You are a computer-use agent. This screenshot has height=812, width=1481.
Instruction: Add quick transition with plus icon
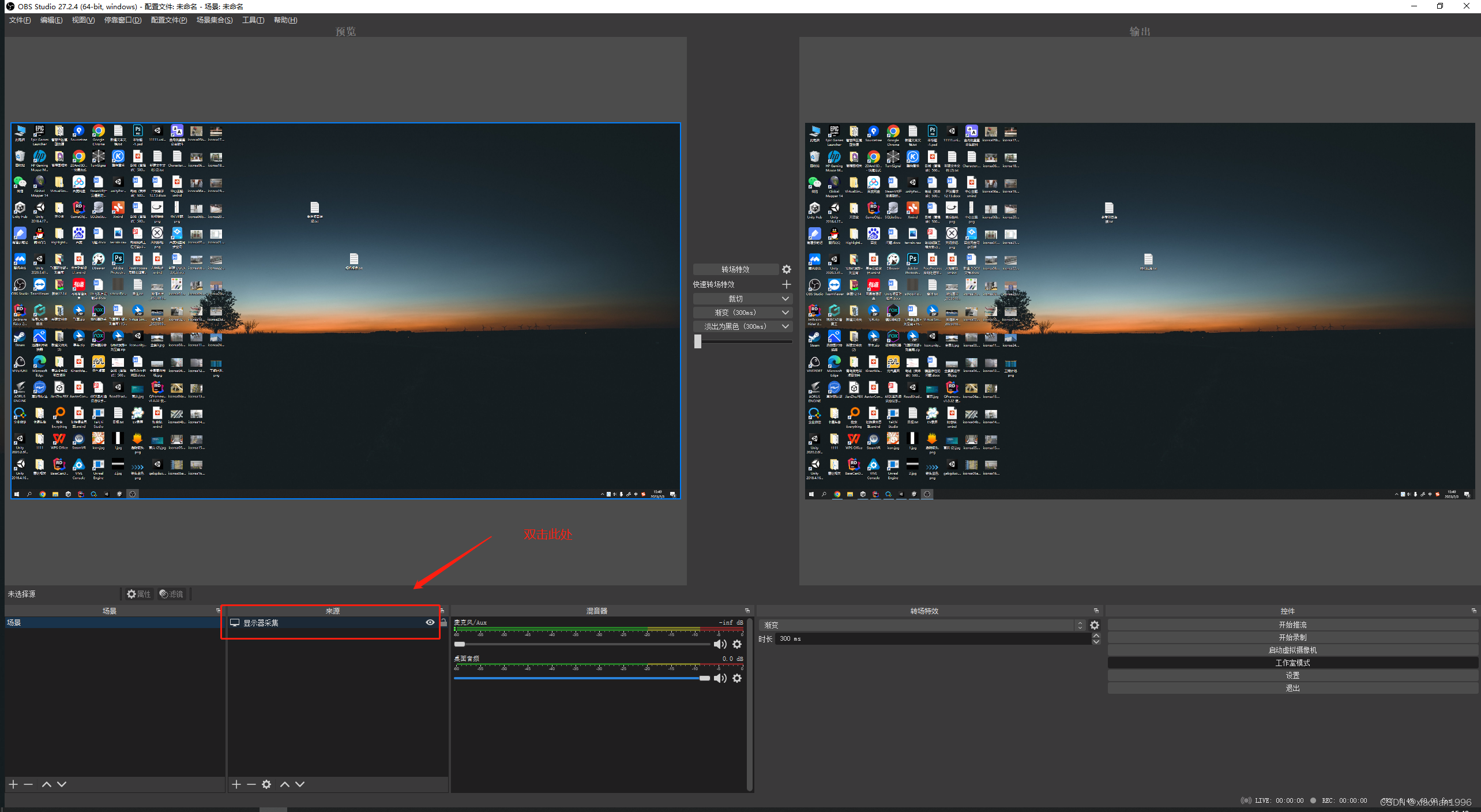(x=787, y=284)
